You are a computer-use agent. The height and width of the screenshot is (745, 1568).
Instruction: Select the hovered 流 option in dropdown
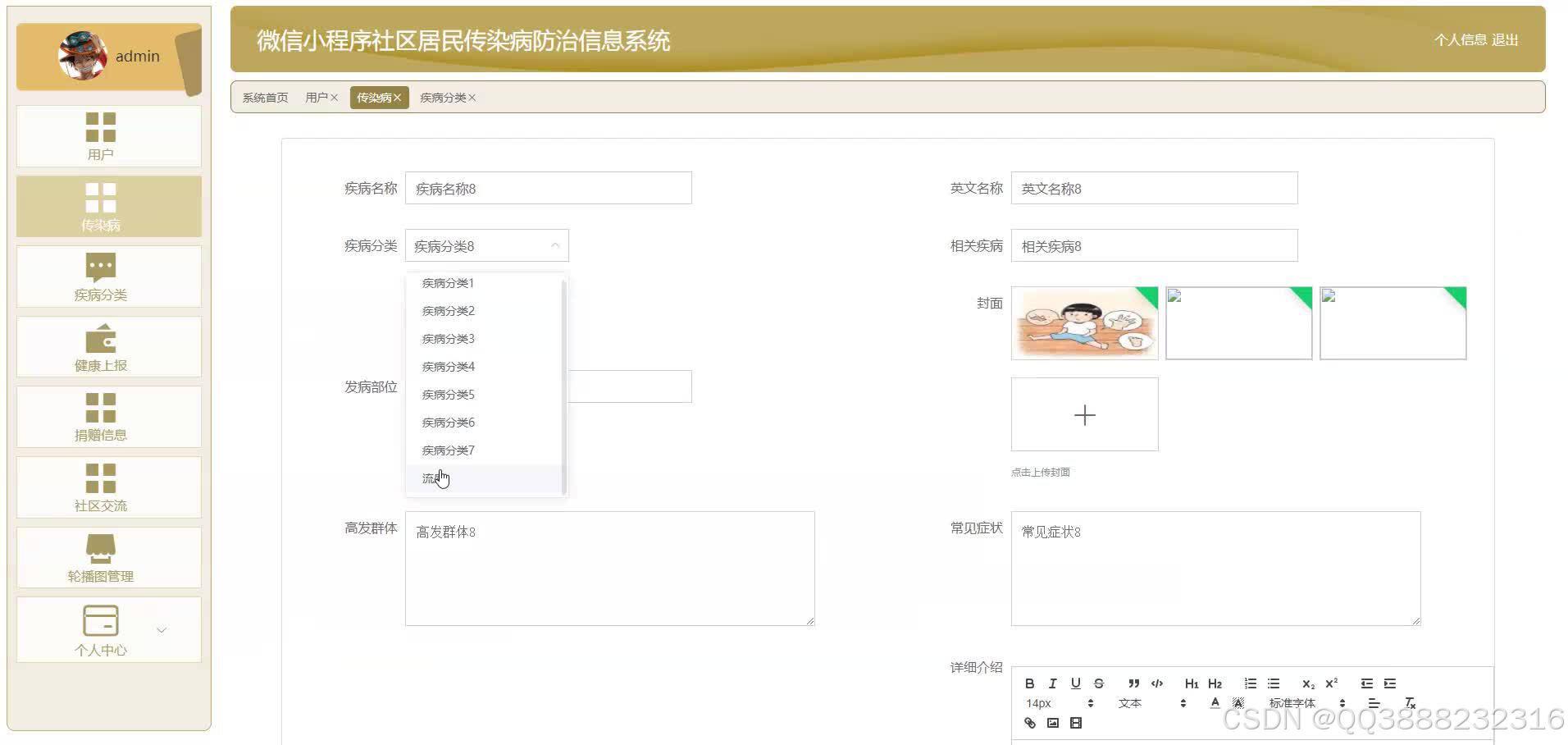click(484, 478)
